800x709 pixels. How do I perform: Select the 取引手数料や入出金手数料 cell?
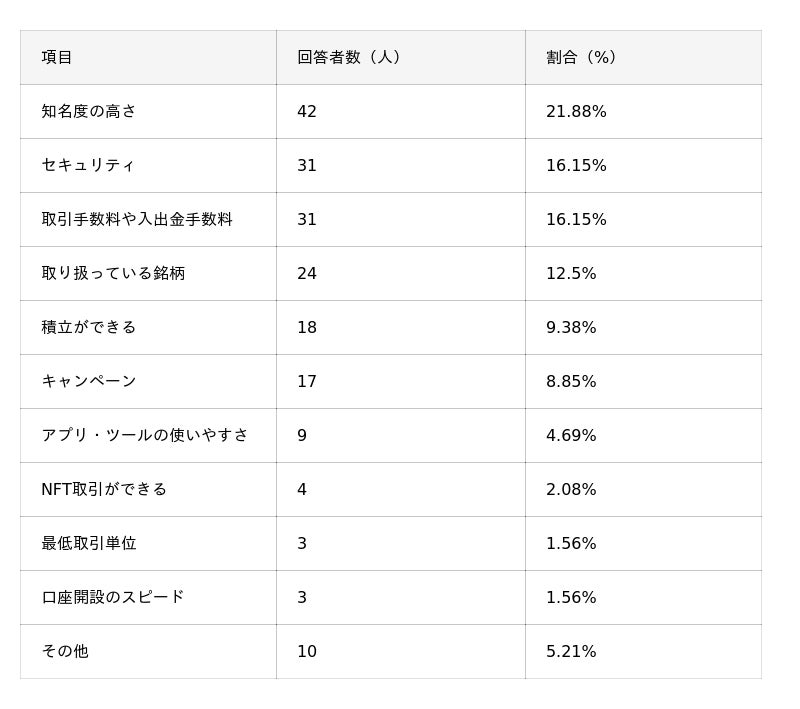[137, 219]
